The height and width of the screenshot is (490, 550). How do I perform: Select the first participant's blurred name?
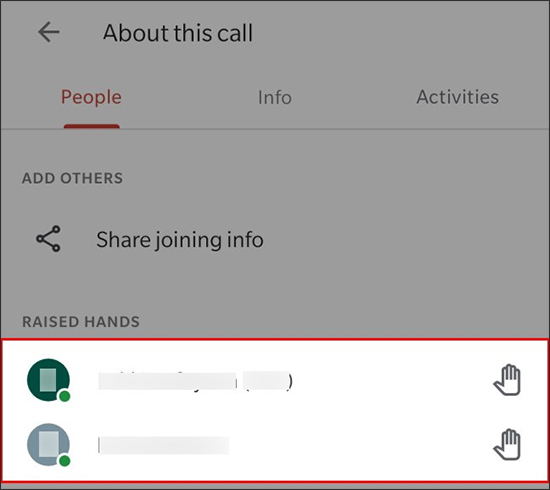click(195, 381)
